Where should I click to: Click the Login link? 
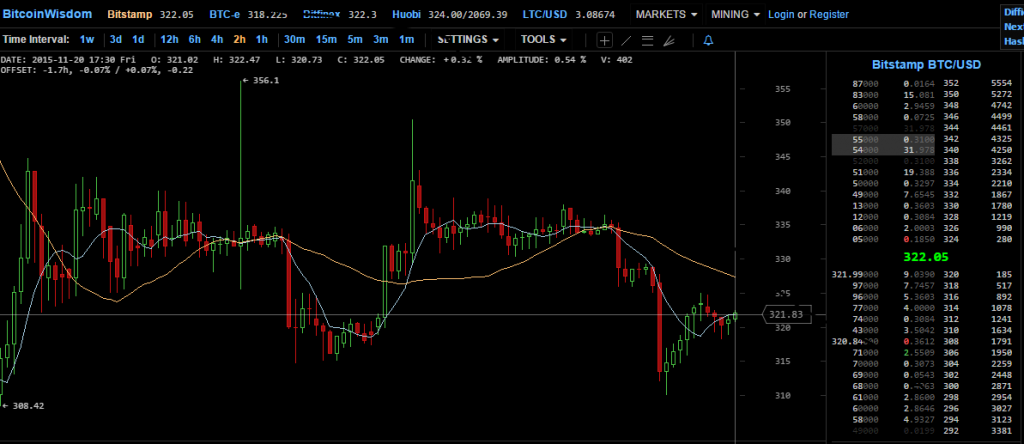point(781,14)
